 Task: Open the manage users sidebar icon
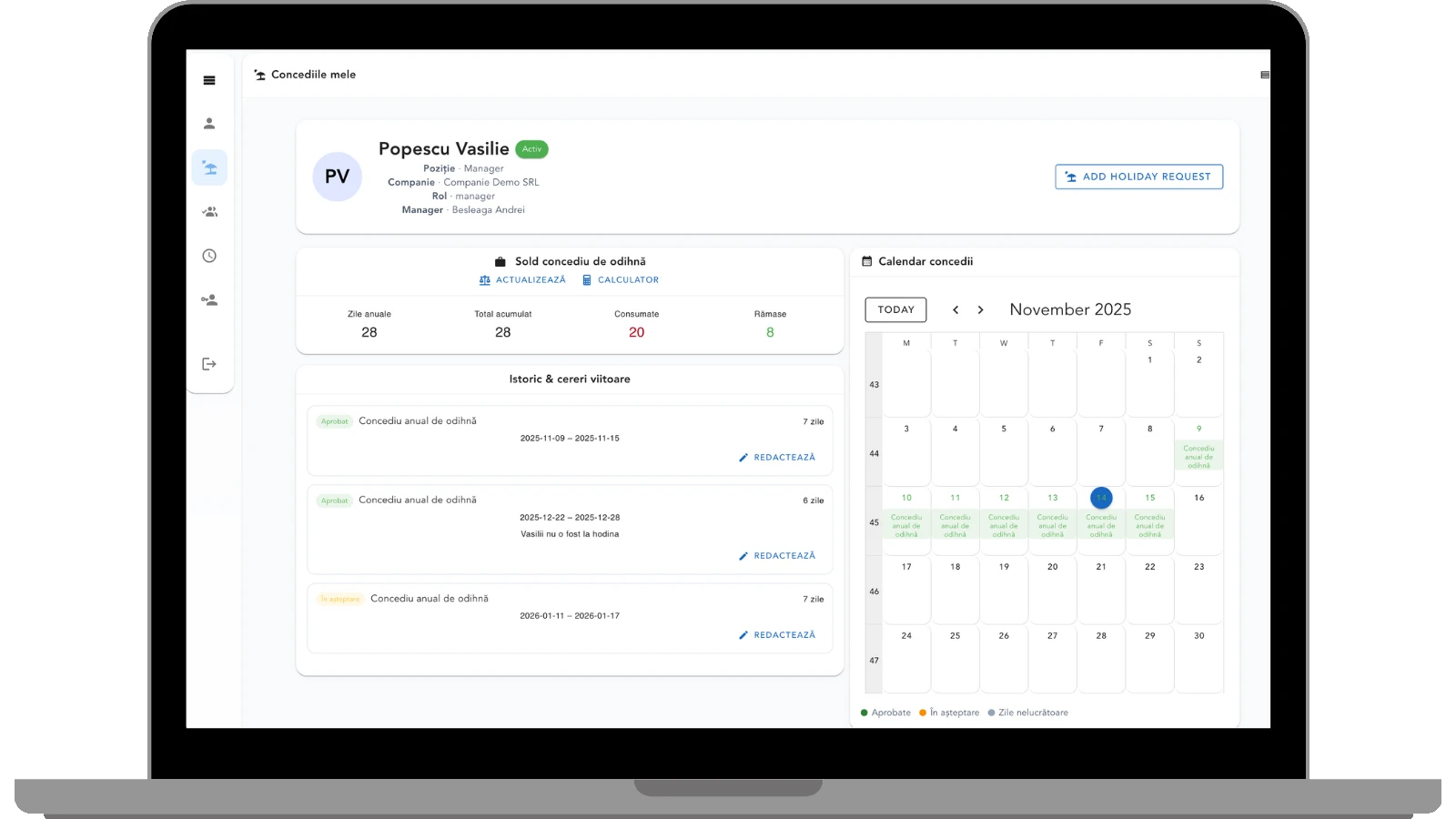pos(209,299)
